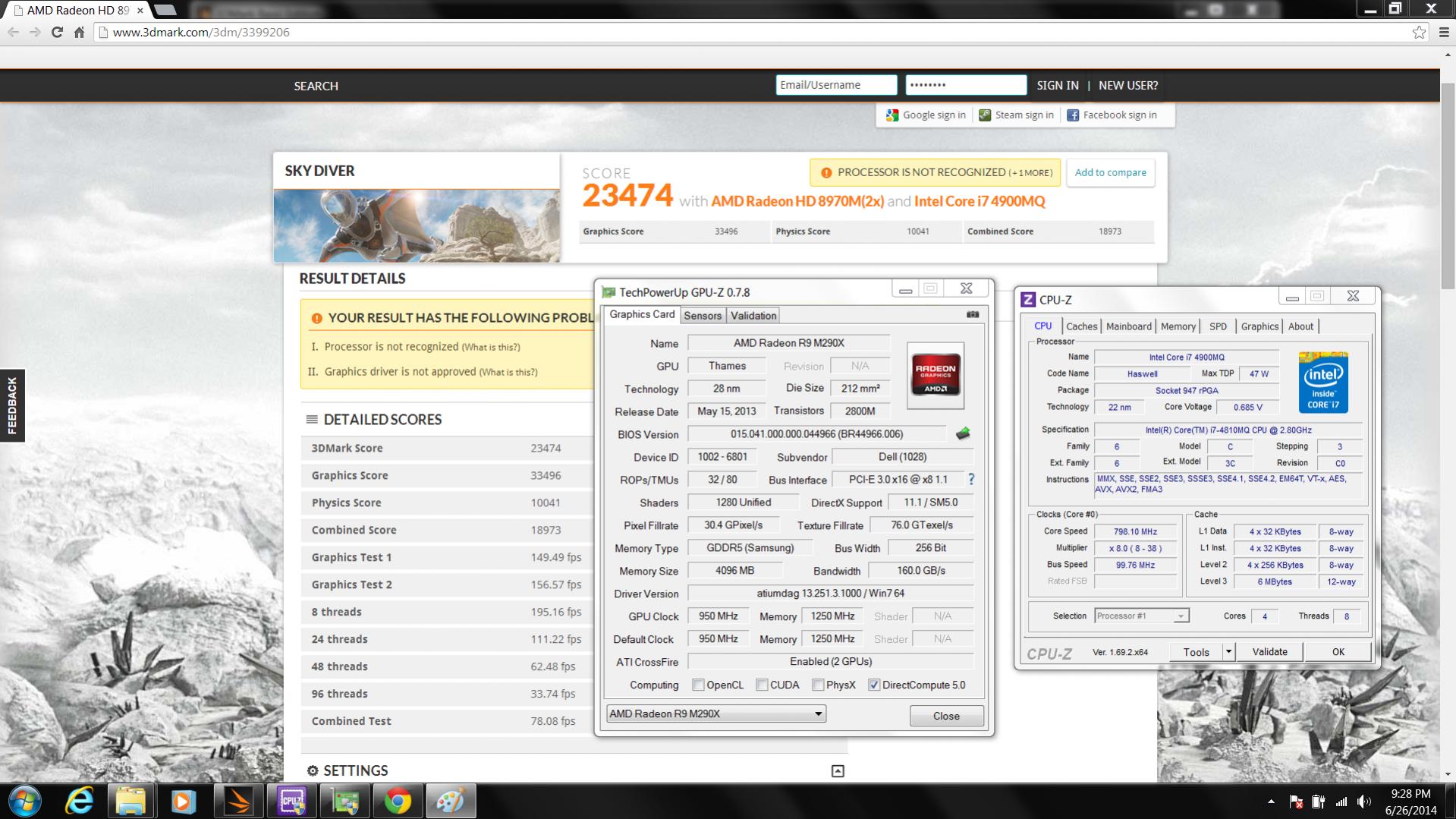This screenshot has width=1456, height=819.
Task: Click Add to compare button
Action: click(1110, 172)
